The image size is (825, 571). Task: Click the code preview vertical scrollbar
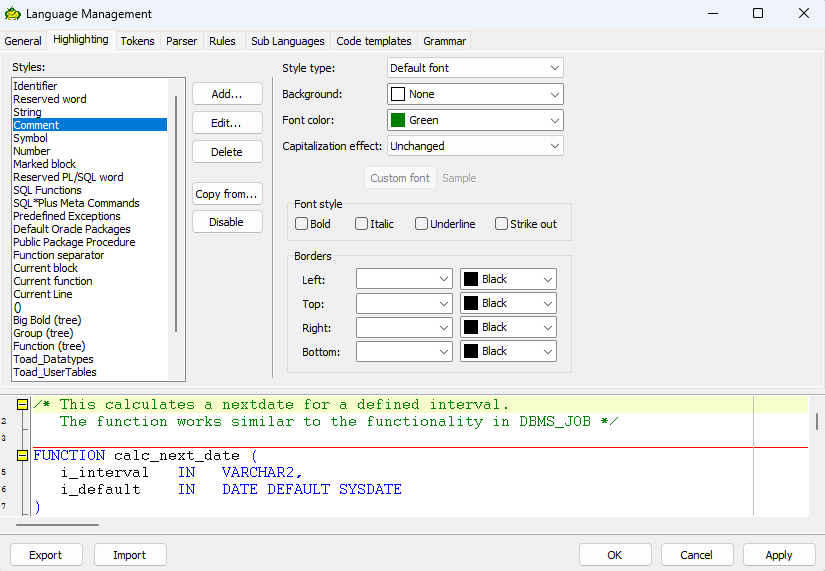click(x=817, y=422)
